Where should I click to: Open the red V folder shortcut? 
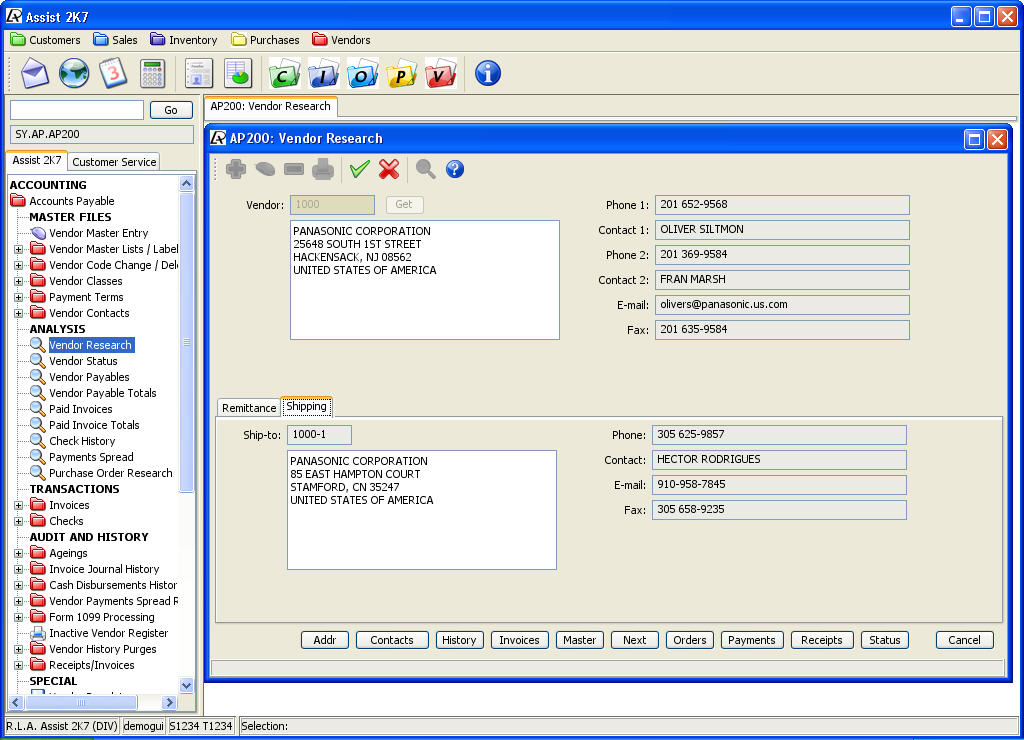(441, 73)
